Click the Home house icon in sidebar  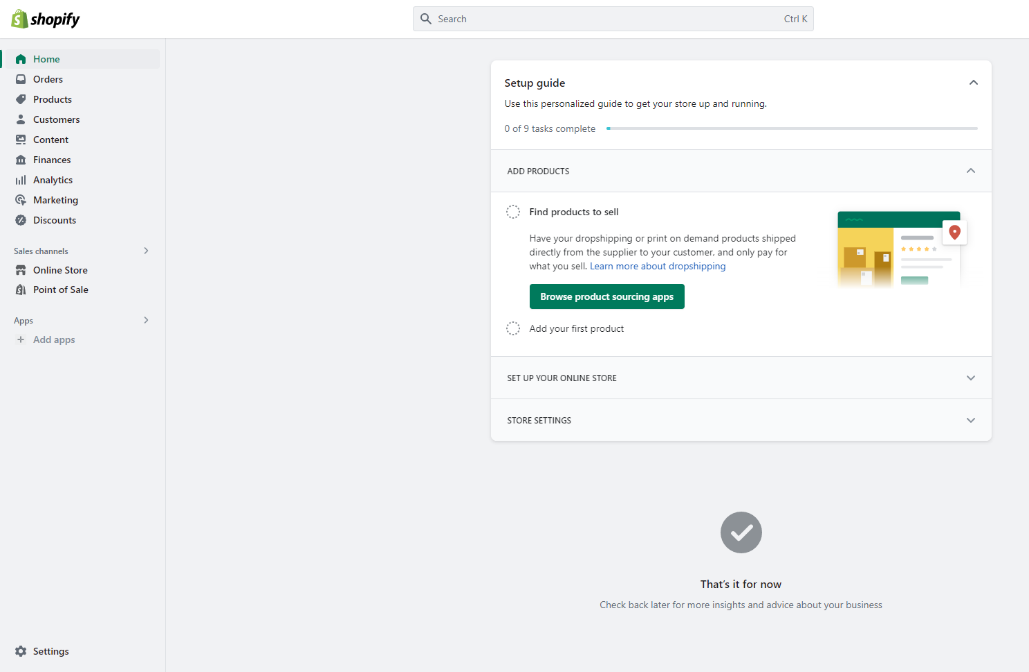(x=21, y=59)
